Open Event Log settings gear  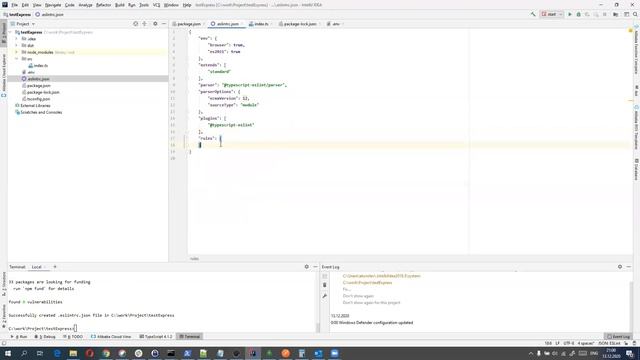click(x=620, y=267)
